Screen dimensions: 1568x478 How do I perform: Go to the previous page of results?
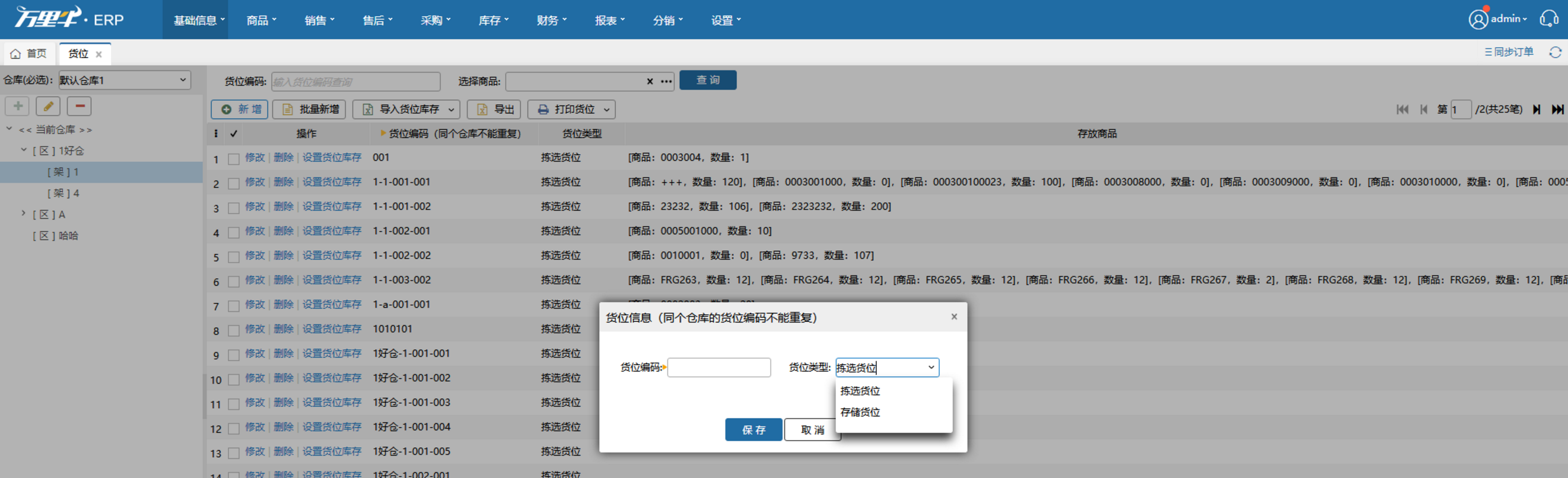pos(1424,110)
